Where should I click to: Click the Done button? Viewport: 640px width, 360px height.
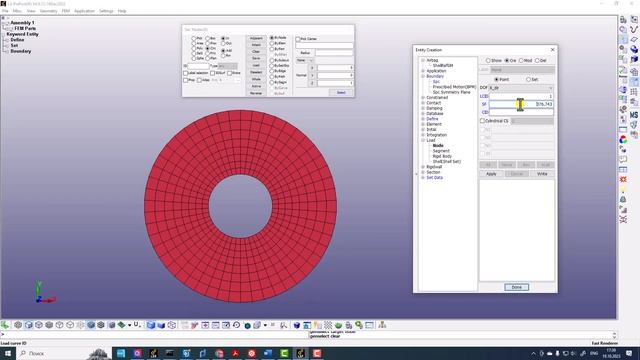click(x=516, y=287)
